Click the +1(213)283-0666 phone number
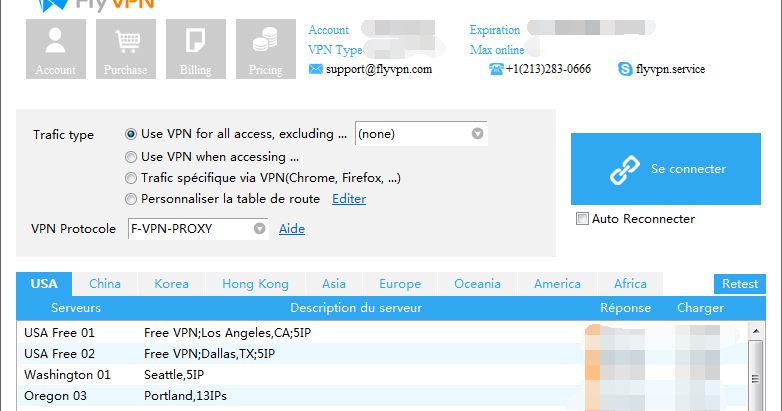Viewport: 782px width, 411px height. click(x=548, y=69)
